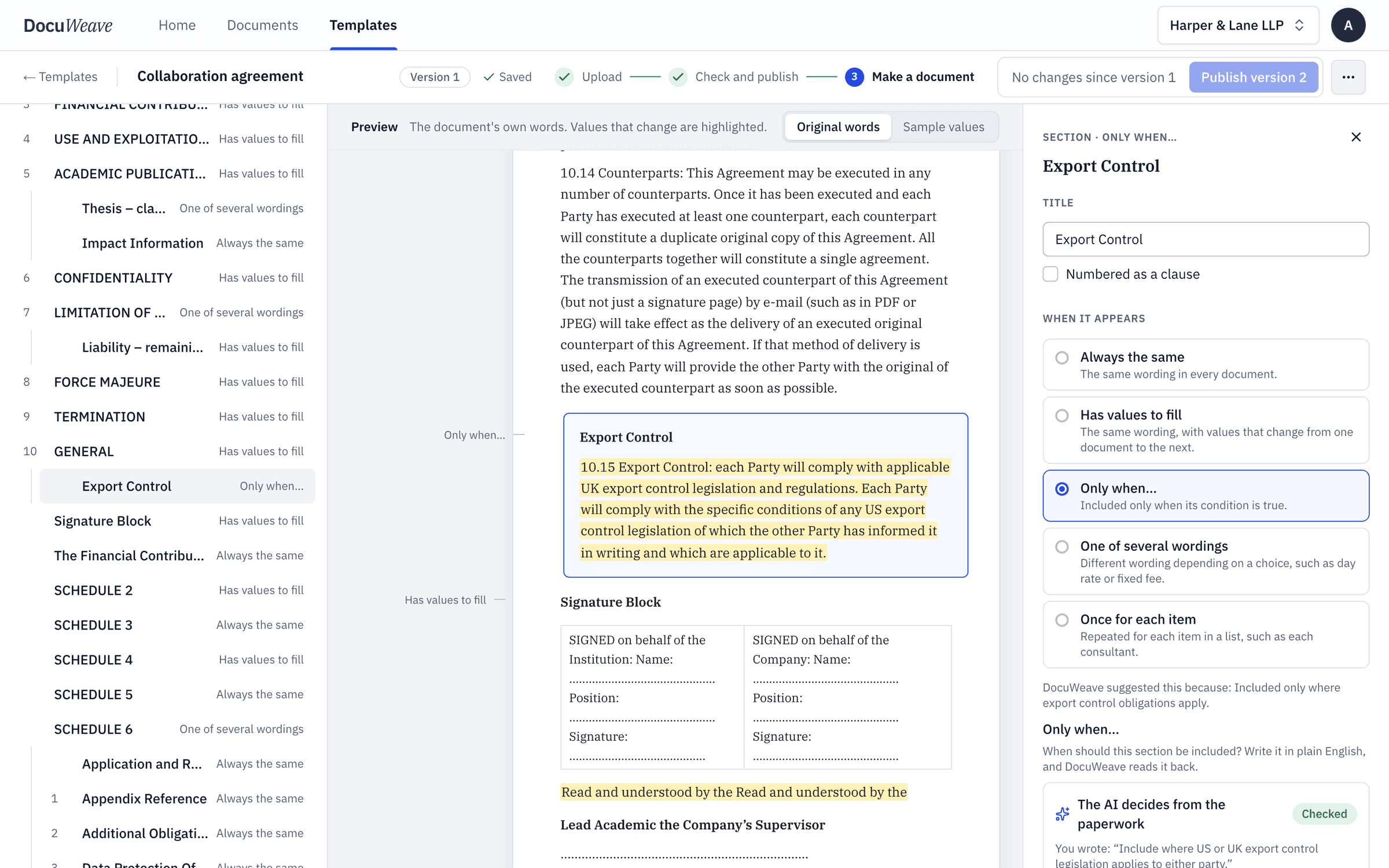Click the DocuWeave logo
This screenshot has height=868, width=1389.
point(68,25)
